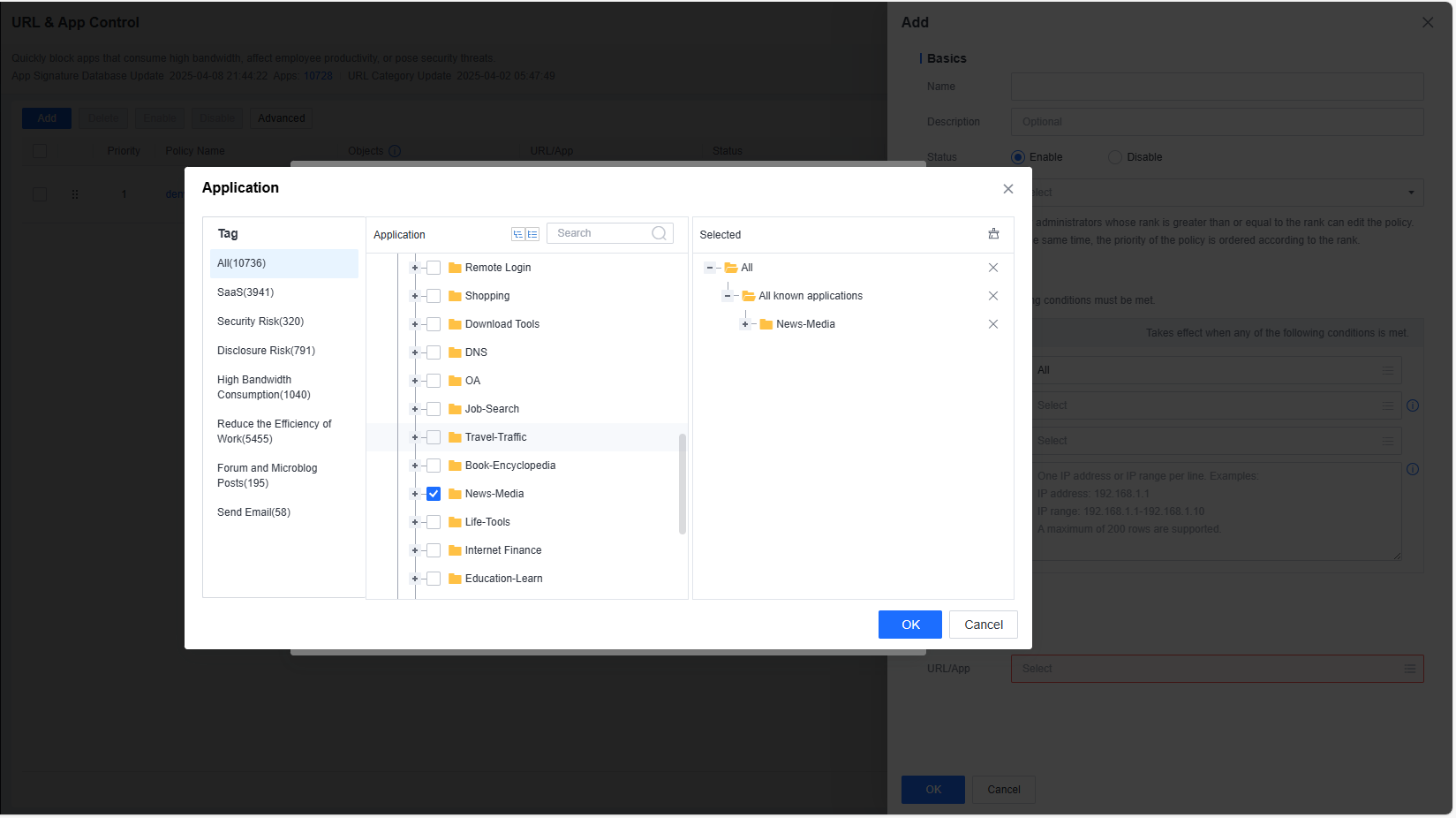This screenshot has width=1456, height=818.
Task: Check the Job-Search checkbox
Action: click(x=434, y=409)
